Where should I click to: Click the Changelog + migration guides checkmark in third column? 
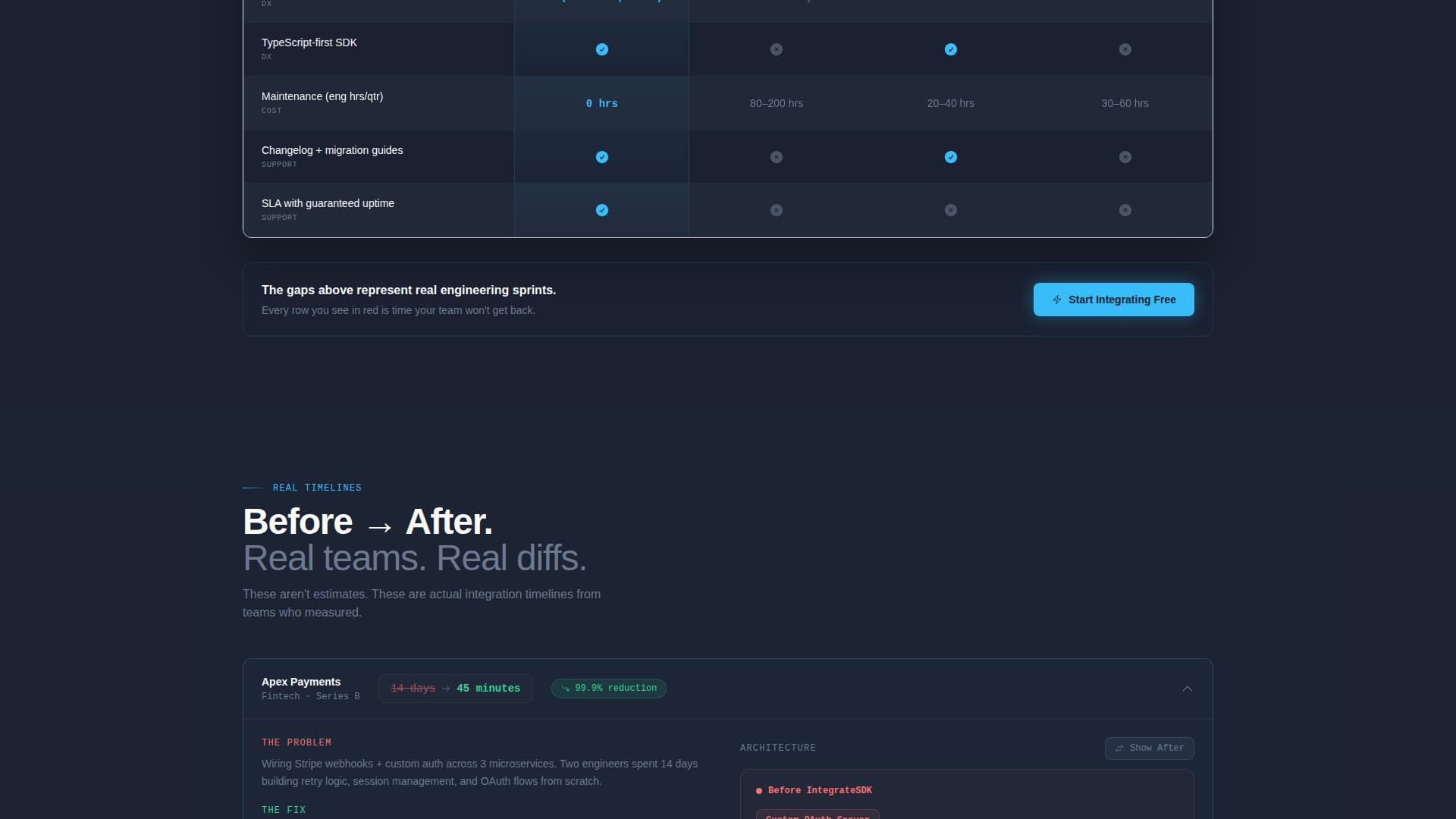coord(951,157)
